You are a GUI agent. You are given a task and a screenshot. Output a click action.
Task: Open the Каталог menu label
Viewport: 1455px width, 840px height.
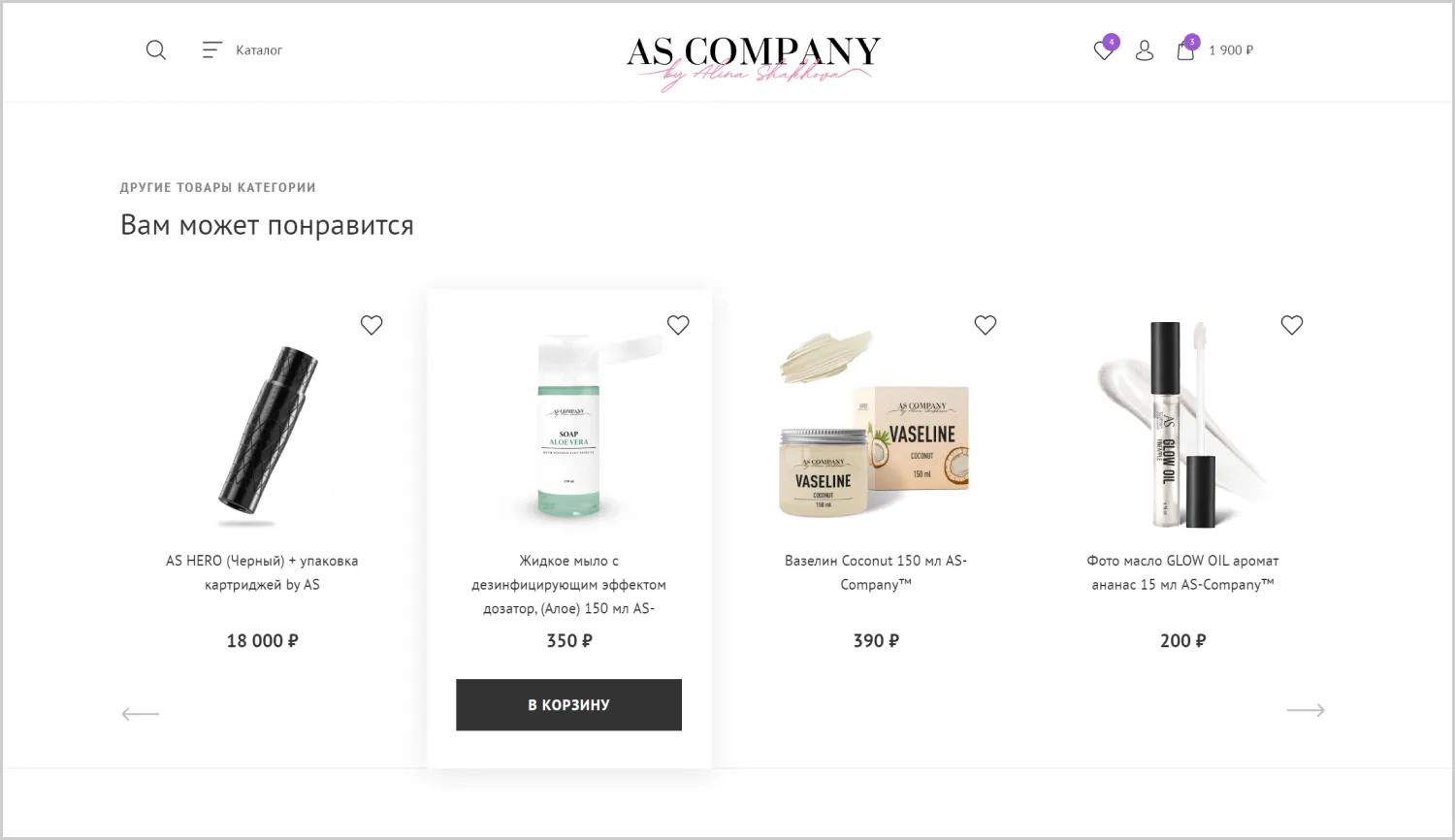click(x=259, y=50)
